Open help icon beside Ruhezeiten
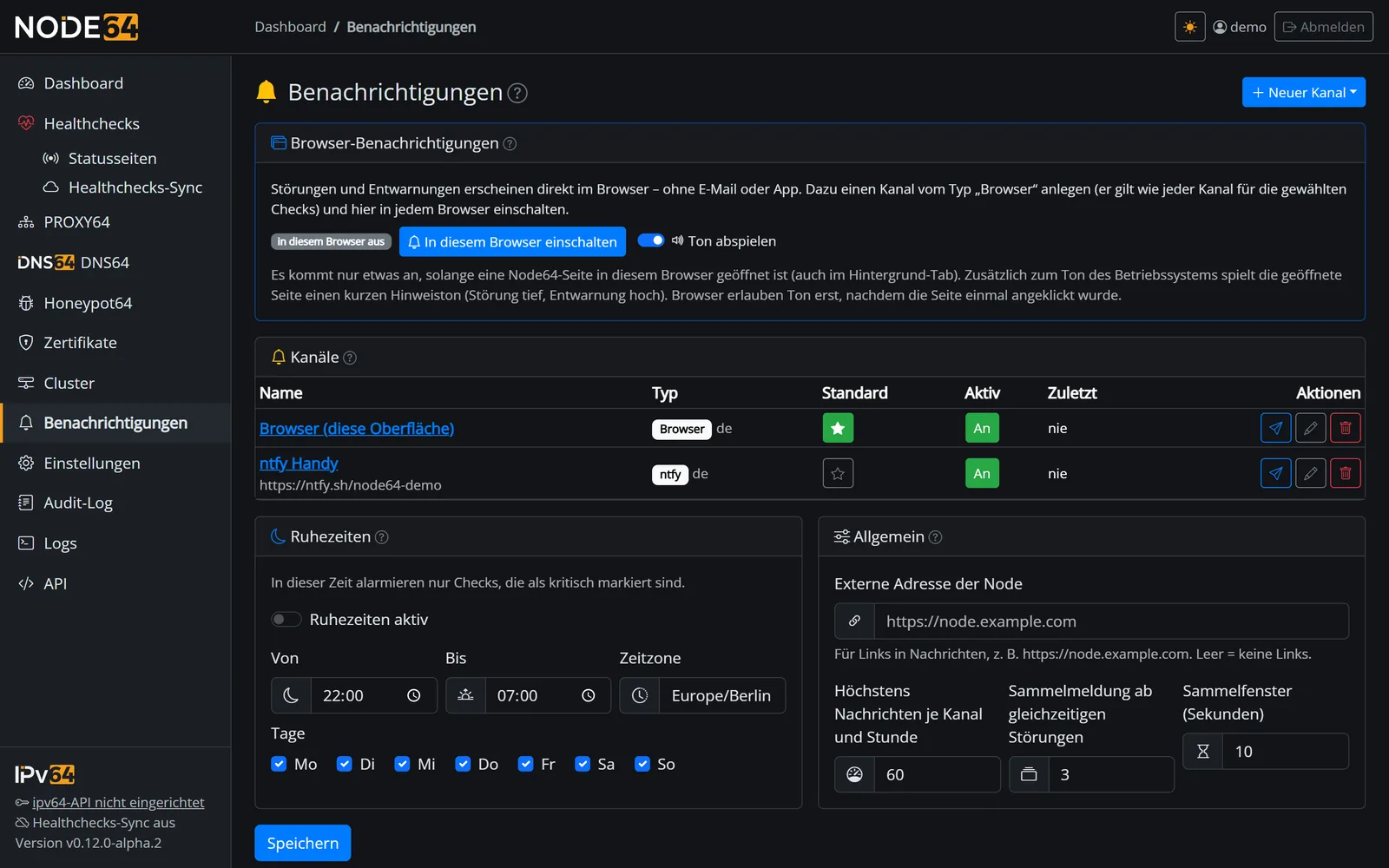The width and height of the screenshot is (1389, 868). point(381,537)
